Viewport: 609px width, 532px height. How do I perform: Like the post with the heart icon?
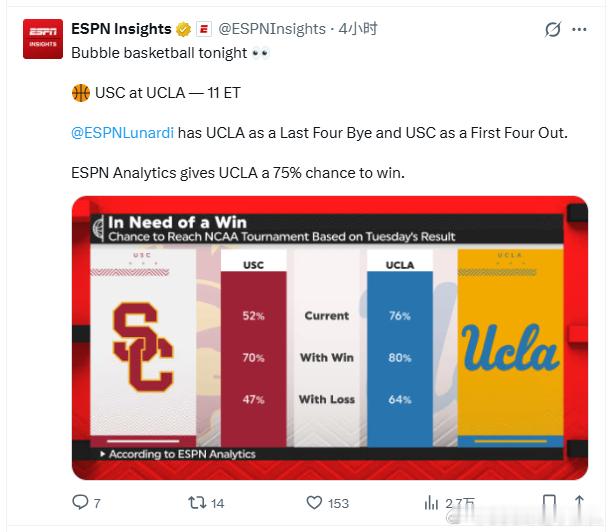coord(314,502)
